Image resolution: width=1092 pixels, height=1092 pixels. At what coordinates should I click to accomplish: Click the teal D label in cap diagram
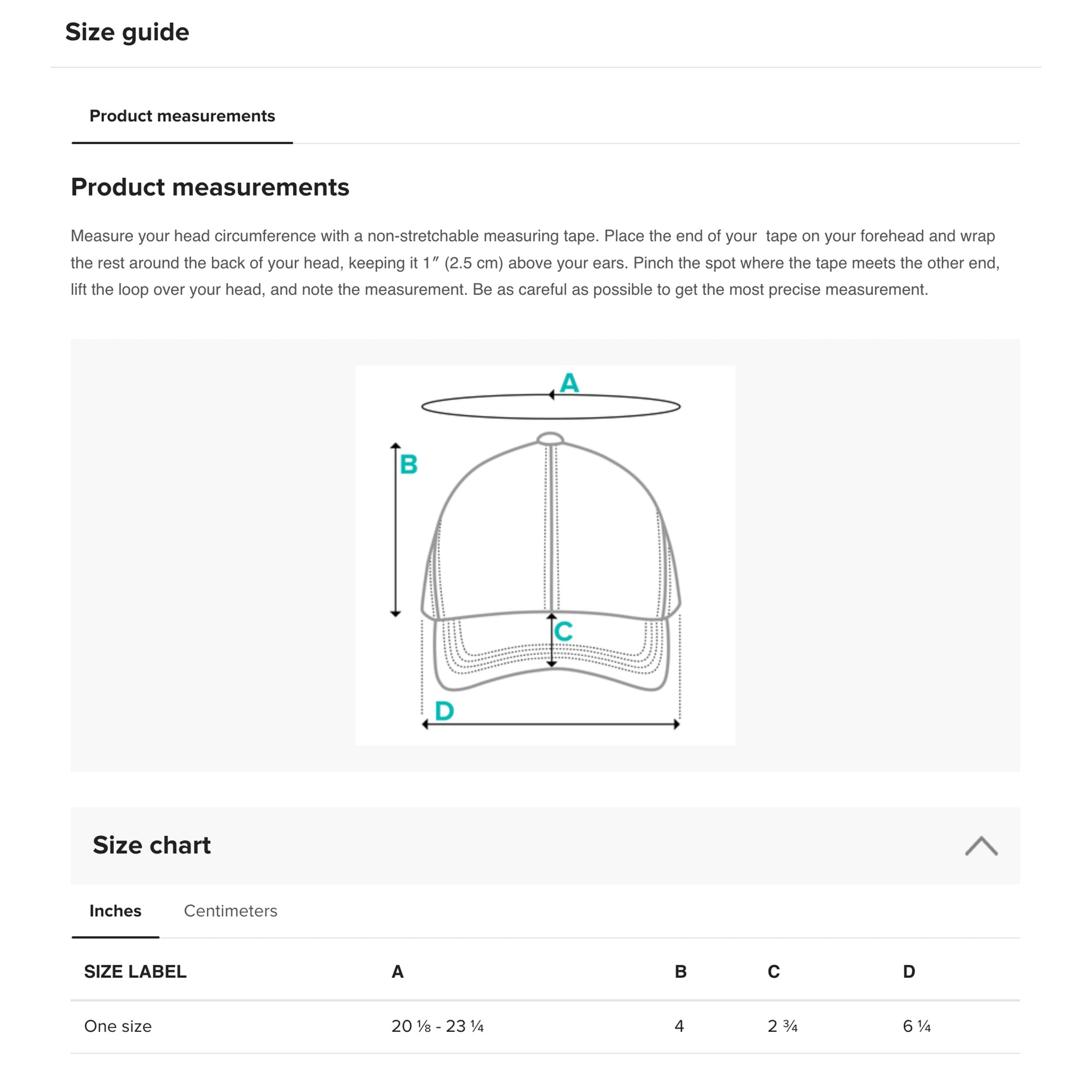click(444, 710)
